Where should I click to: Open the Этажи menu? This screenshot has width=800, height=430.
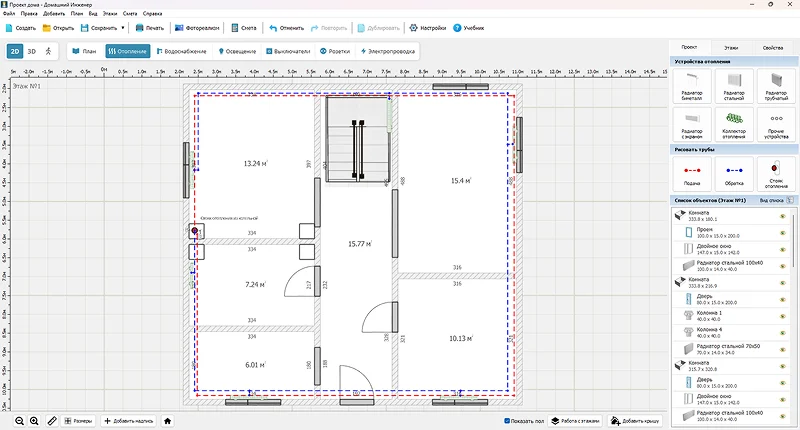(109, 14)
